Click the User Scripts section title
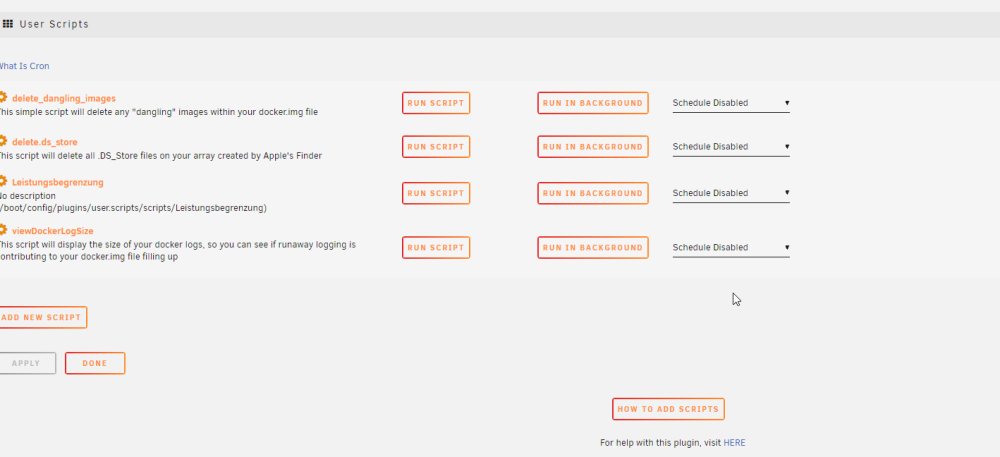1000x457 pixels. (54, 24)
